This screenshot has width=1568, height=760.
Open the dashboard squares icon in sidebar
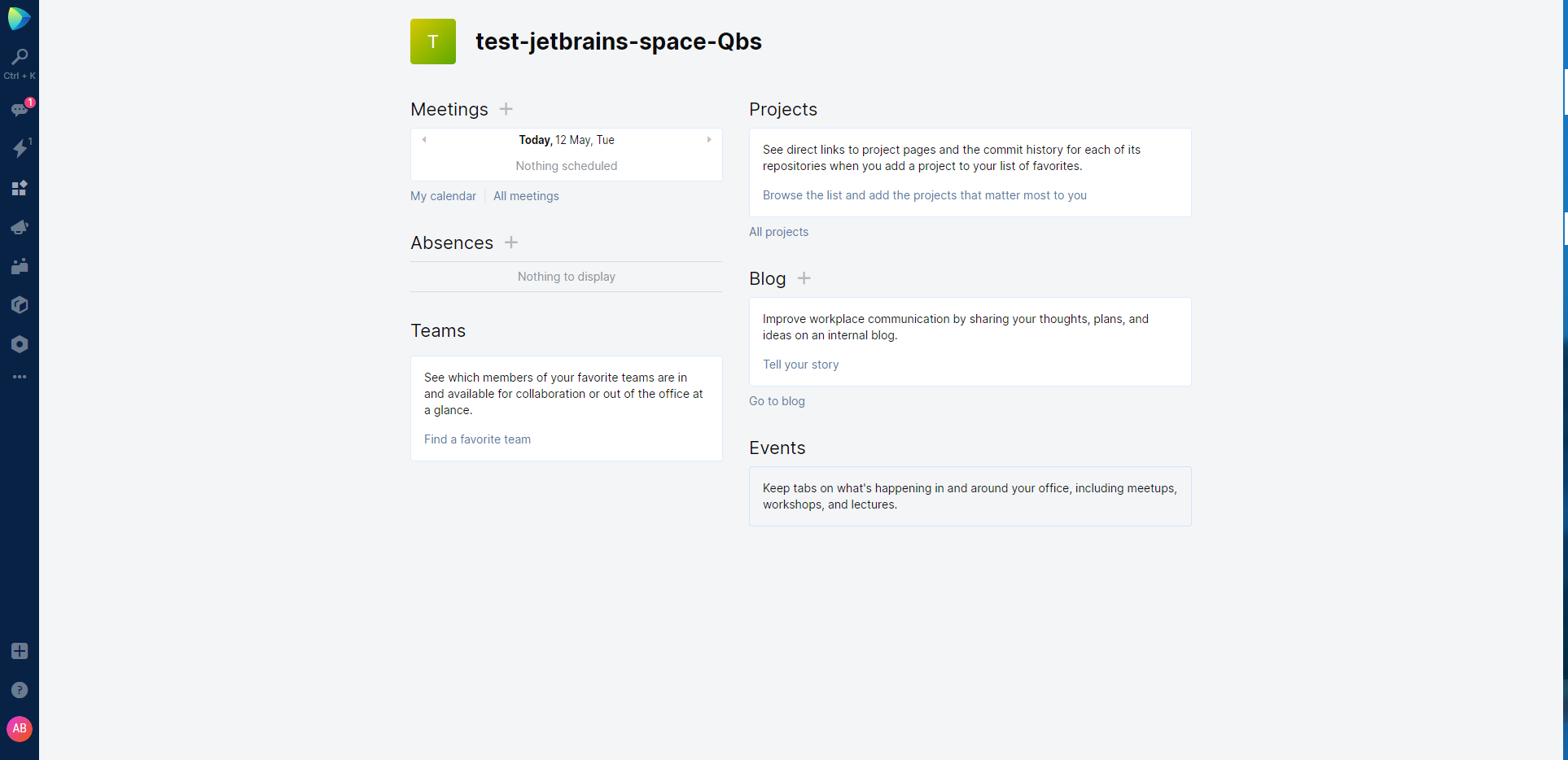click(x=20, y=188)
